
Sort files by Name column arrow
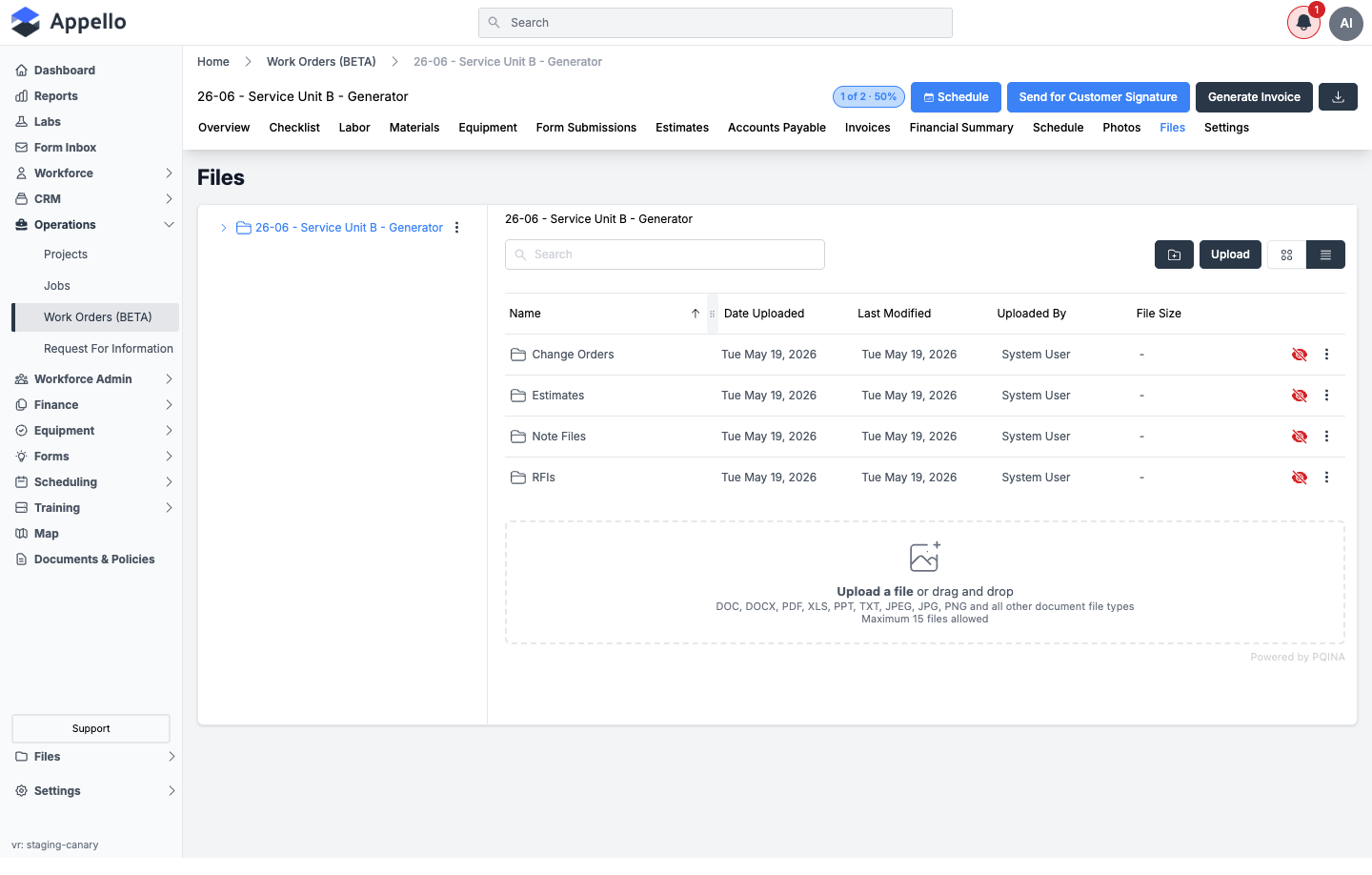(x=696, y=314)
